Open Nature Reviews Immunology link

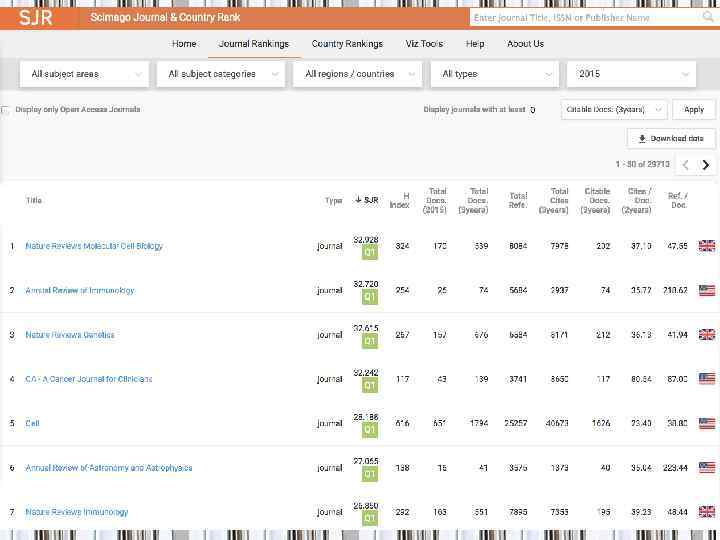[77, 512]
